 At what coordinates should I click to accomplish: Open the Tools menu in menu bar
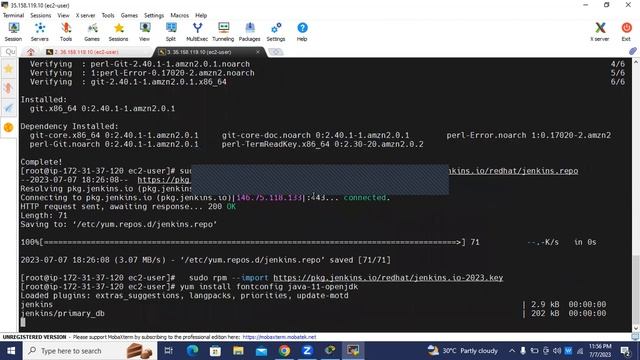tap(108, 15)
